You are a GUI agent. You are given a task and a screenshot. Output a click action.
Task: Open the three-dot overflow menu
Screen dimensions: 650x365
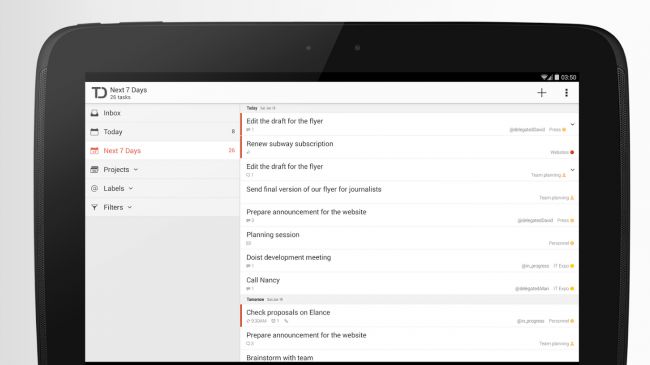tap(566, 92)
